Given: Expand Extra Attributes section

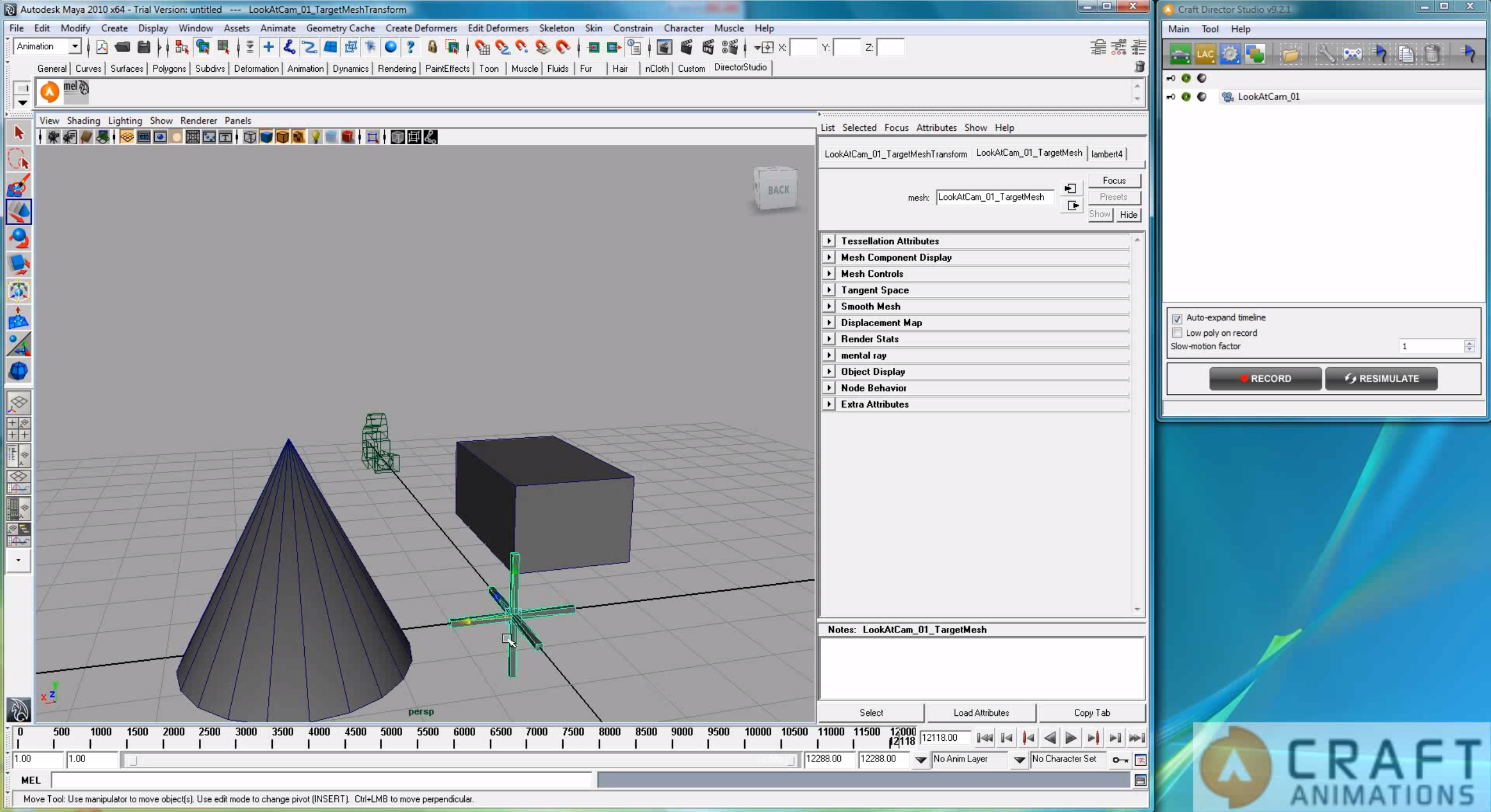Looking at the screenshot, I should click(829, 404).
